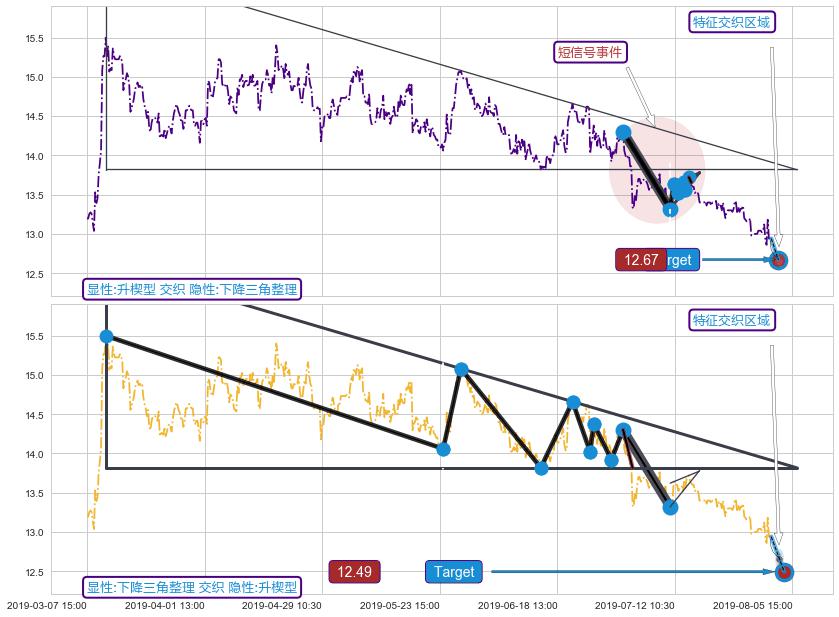
Task: Select the 显性:升楔型 交织 隐性:下降三角整理 caption
Action: pyautogui.click(x=190, y=289)
